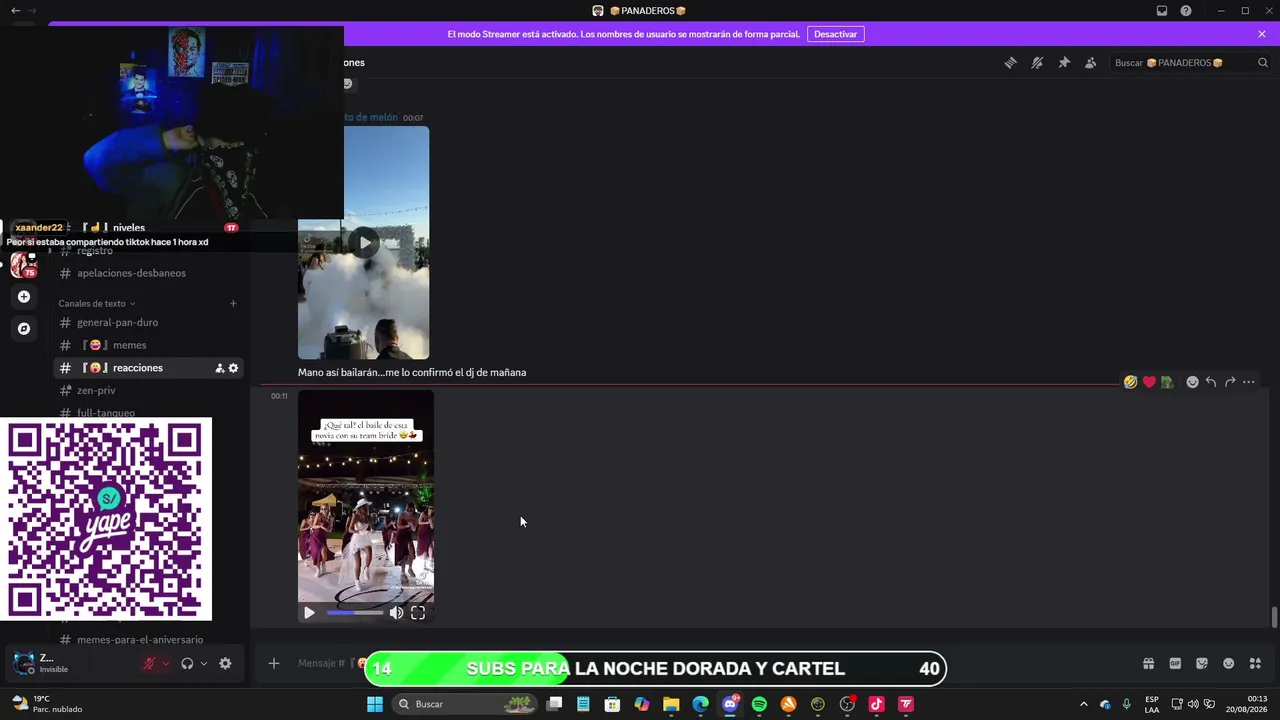Open the weather widget showing 19°C
Screen dimensions: 1280x720
46,704
